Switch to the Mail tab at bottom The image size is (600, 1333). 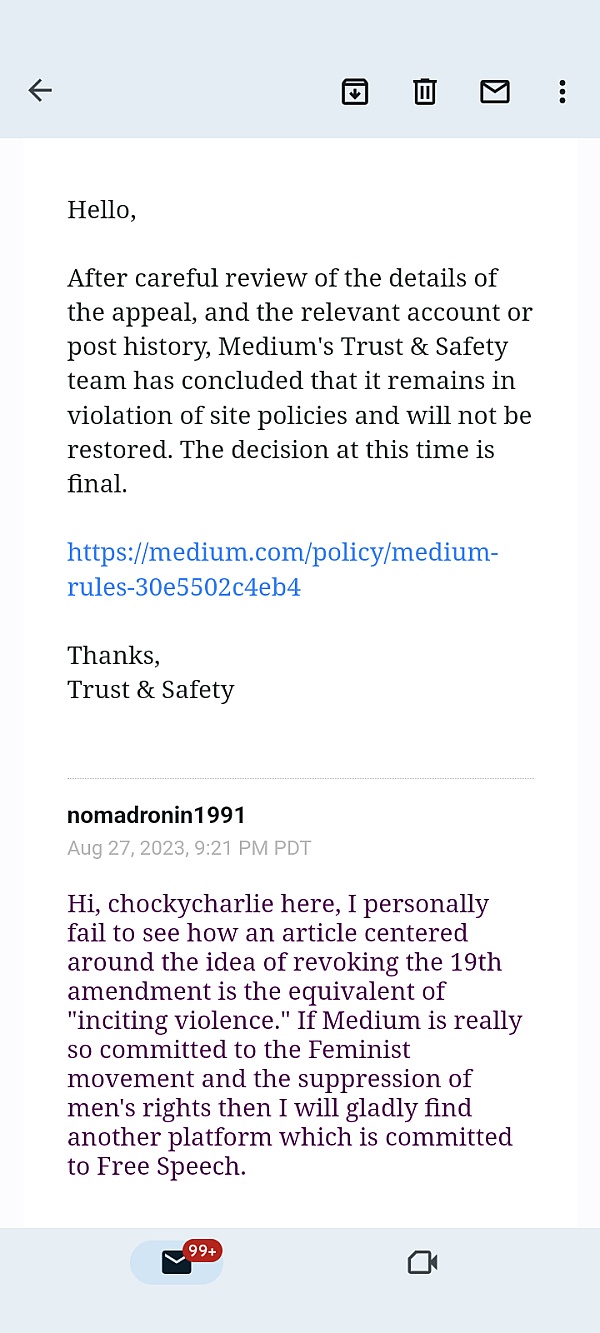point(176,1262)
